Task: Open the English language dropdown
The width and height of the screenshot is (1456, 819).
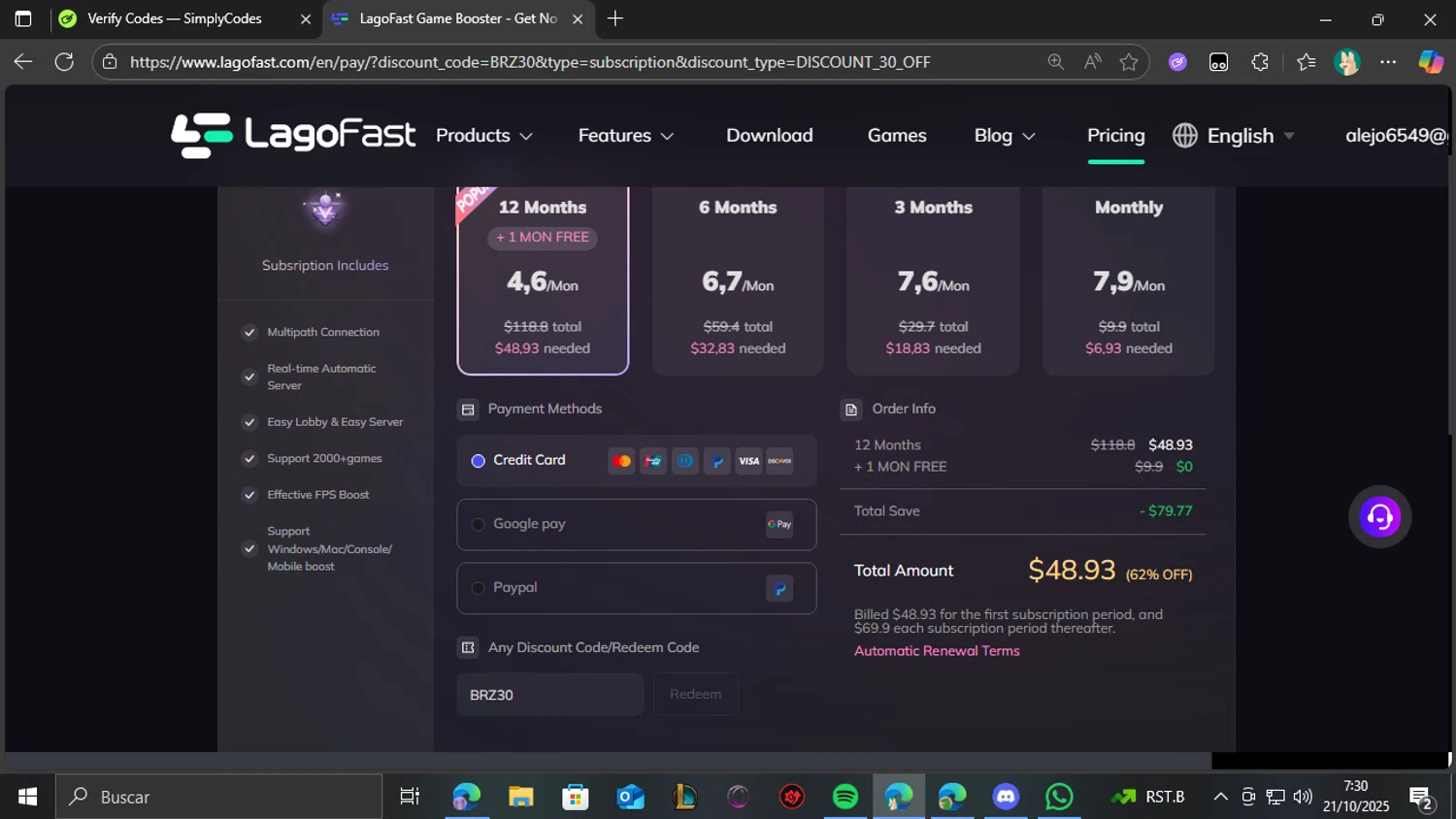Action: click(x=1251, y=136)
